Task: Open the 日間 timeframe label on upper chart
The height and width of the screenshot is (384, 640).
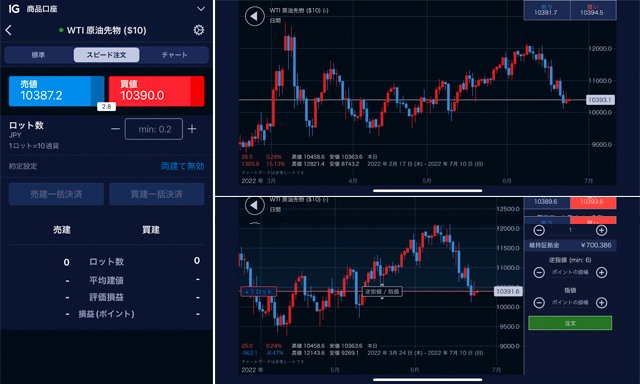Action: coord(275,20)
